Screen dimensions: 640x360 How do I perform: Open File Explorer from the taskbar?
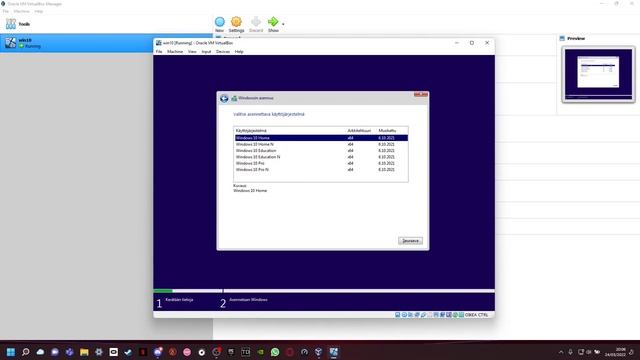coord(84,352)
